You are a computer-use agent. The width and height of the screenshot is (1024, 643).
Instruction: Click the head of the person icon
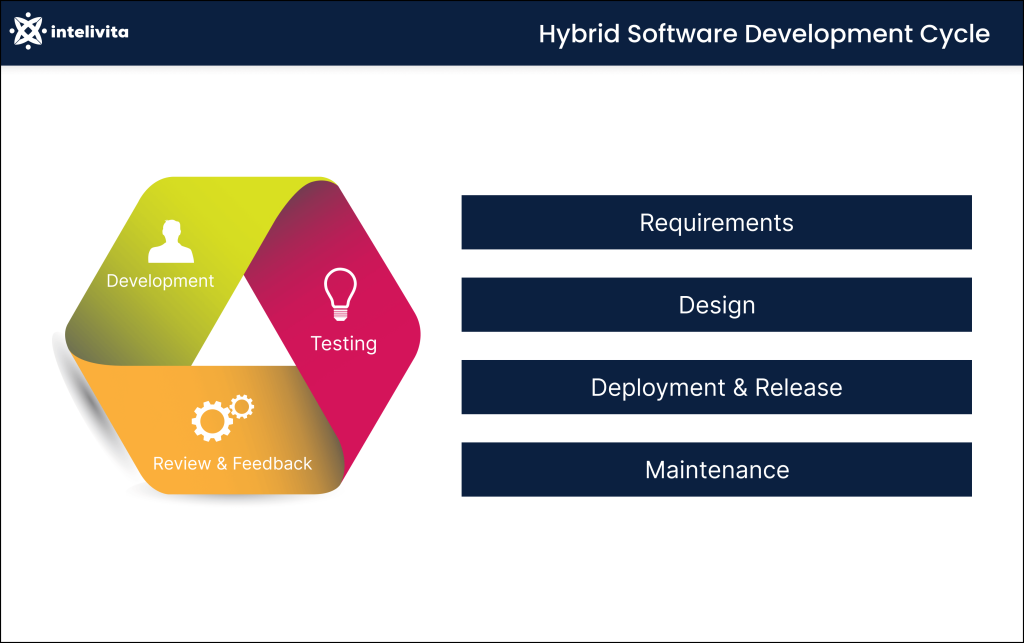tap(172, 226)
